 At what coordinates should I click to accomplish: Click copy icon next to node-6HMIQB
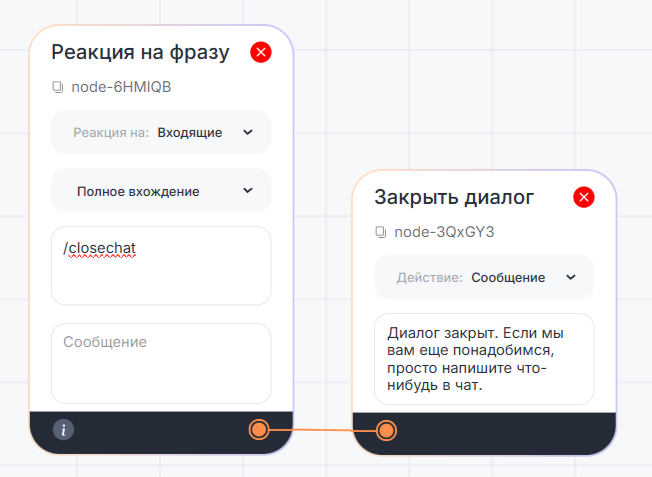pos(58,87)
